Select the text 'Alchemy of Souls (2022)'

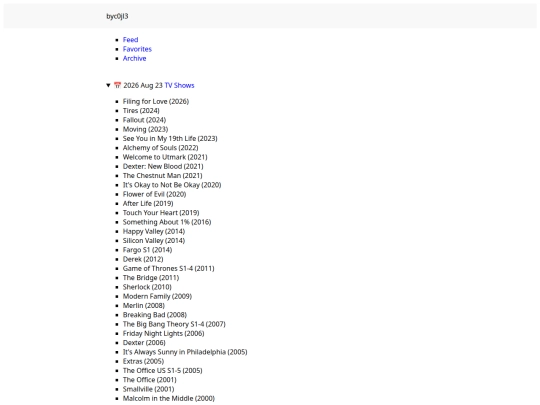tap(160, 148)
